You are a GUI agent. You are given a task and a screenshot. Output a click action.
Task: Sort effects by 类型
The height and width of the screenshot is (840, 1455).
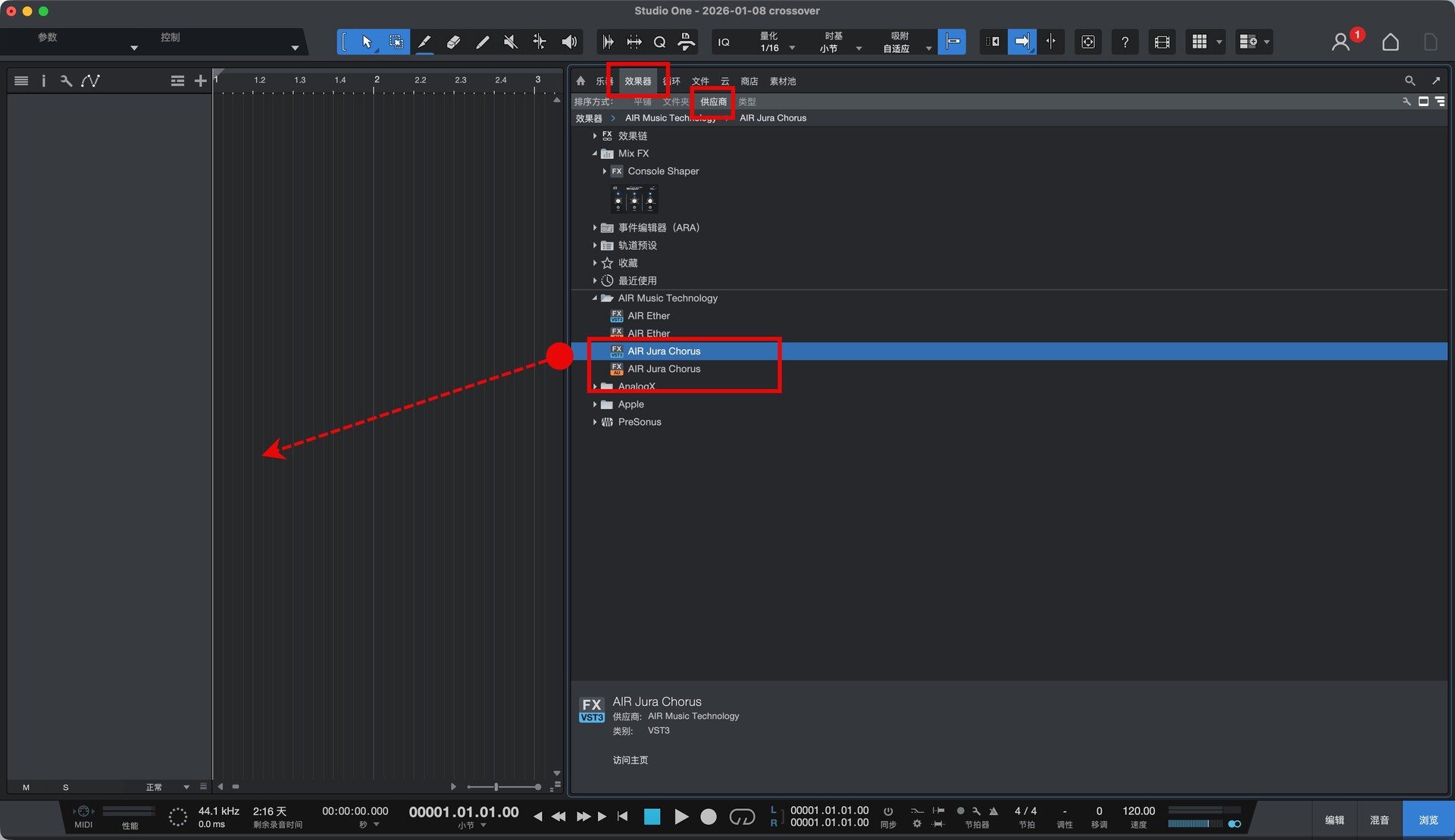(746, 101)
